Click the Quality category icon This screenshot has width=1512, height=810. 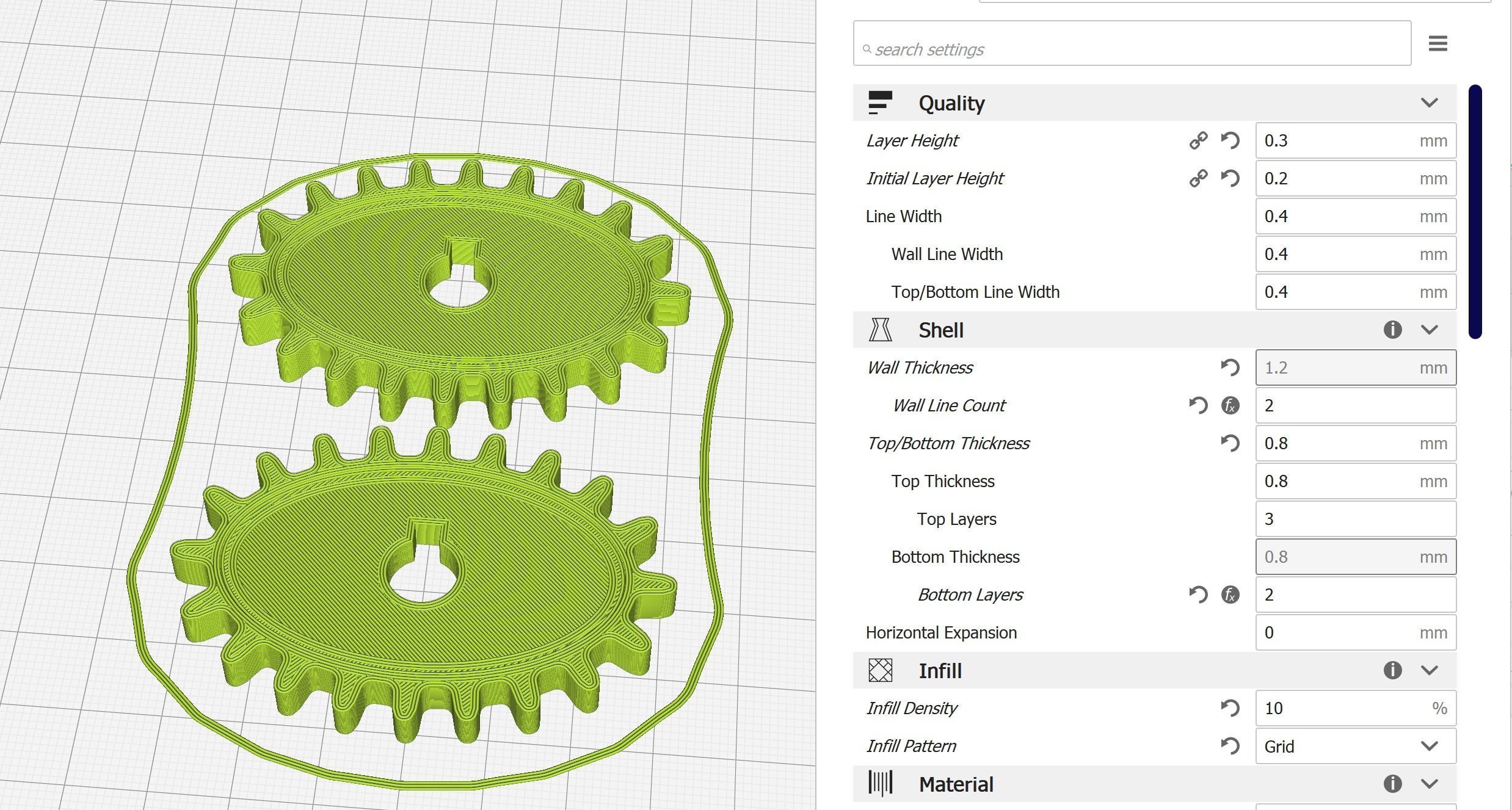click(880, 103)
